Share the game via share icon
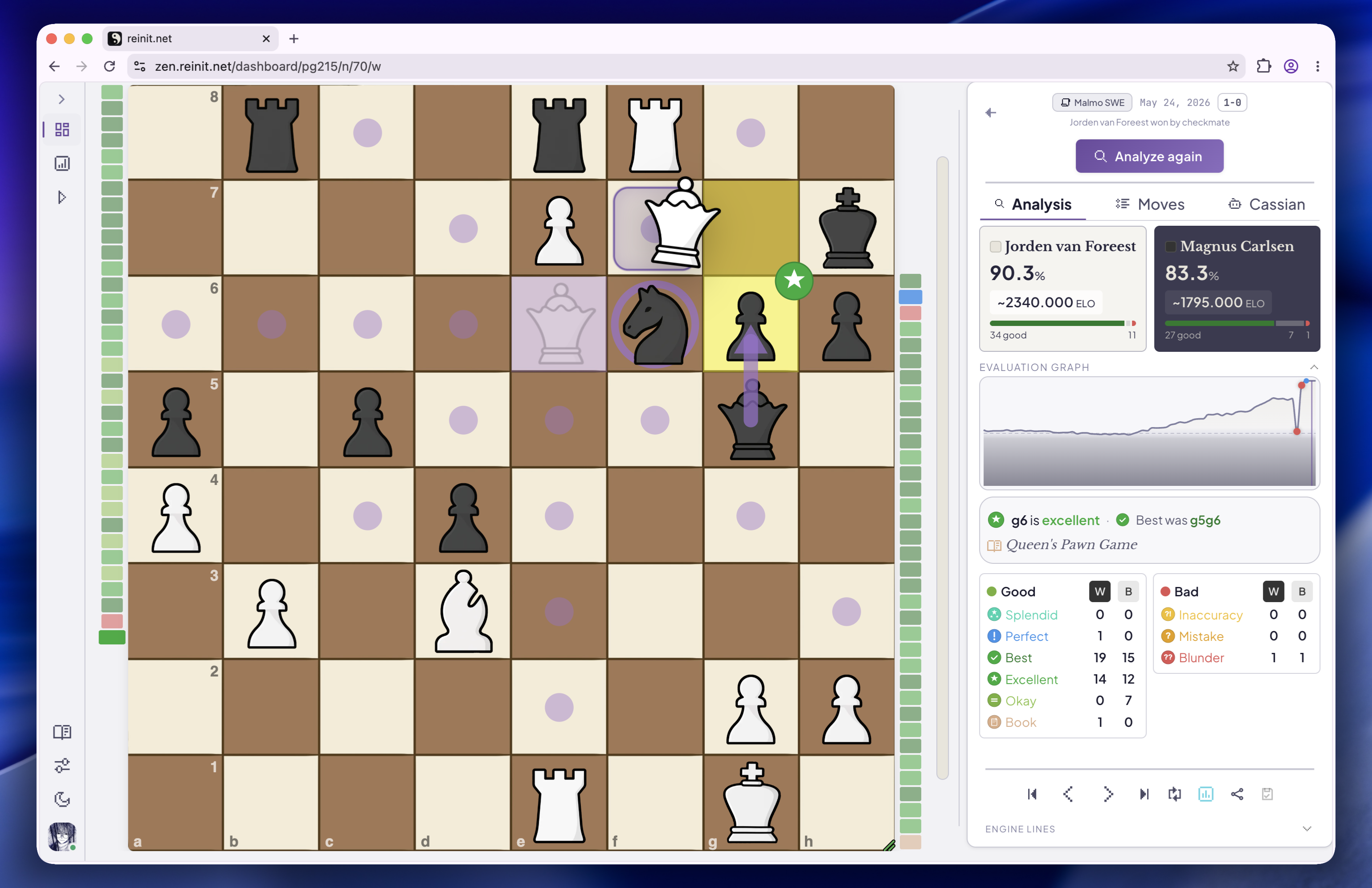The height and width of the screenshot is (888, 1372). pyautogui.click(x=1237, y=794)
